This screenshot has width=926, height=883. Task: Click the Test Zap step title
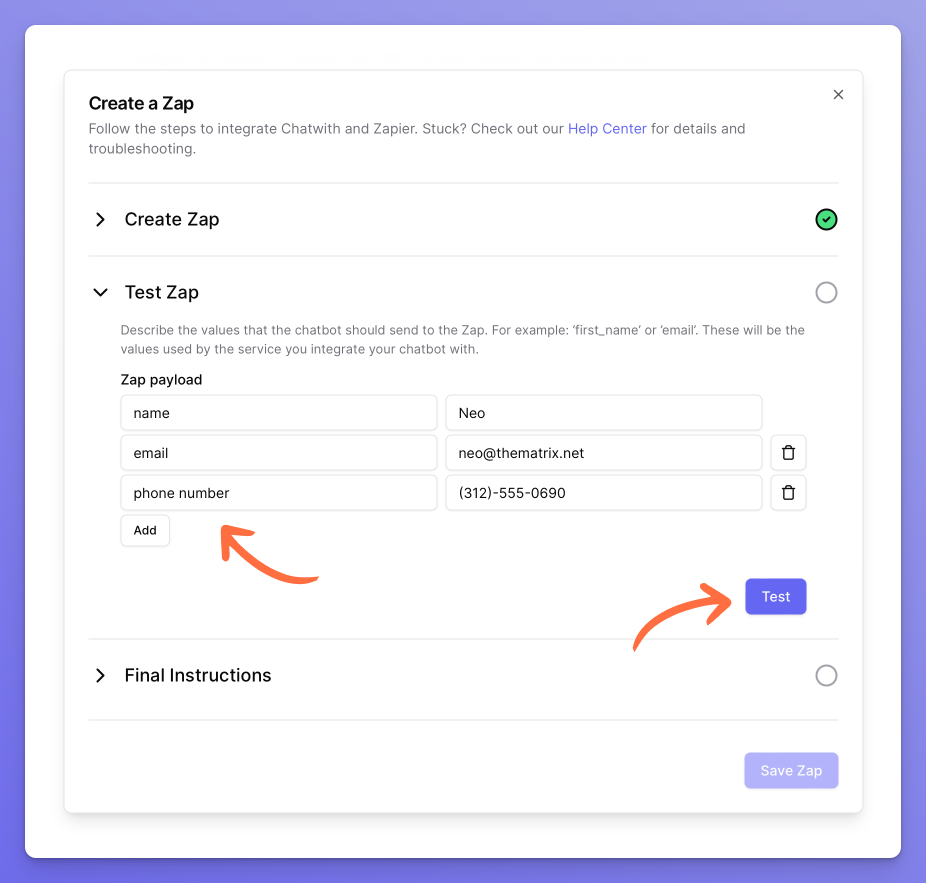(162, 293)
